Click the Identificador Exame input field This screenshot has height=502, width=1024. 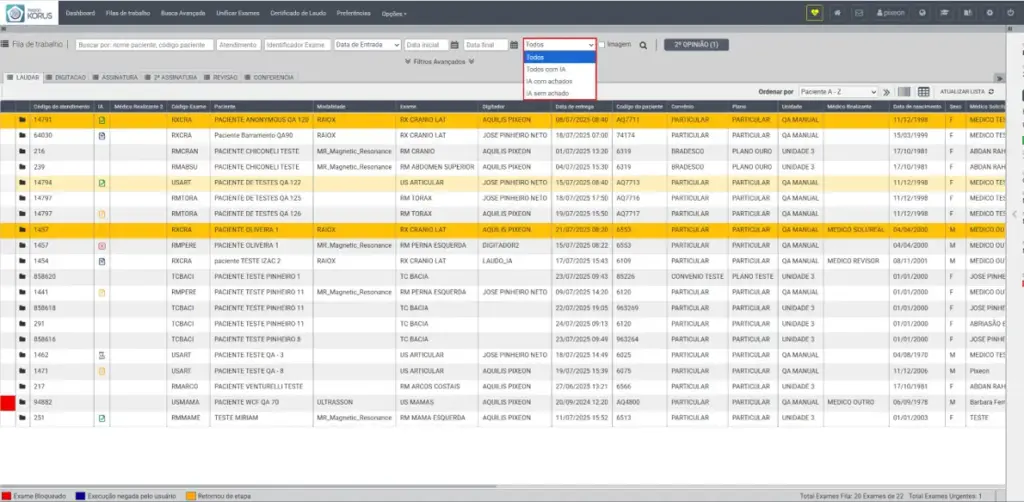[x=298, y=45]
